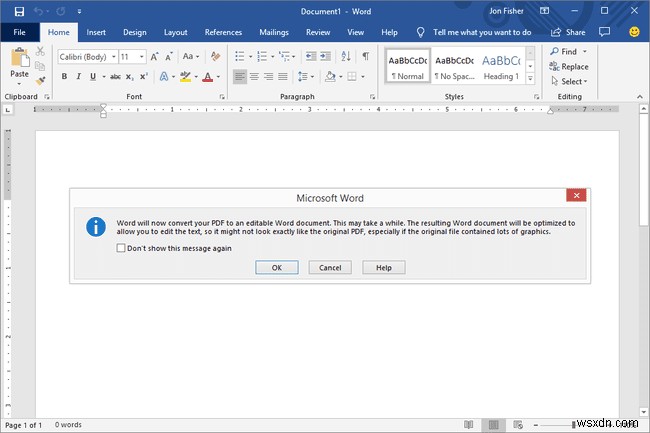Click the ruler tab selector icon
This screenshot has height=433, width=650.
click(x=8, y=110)
